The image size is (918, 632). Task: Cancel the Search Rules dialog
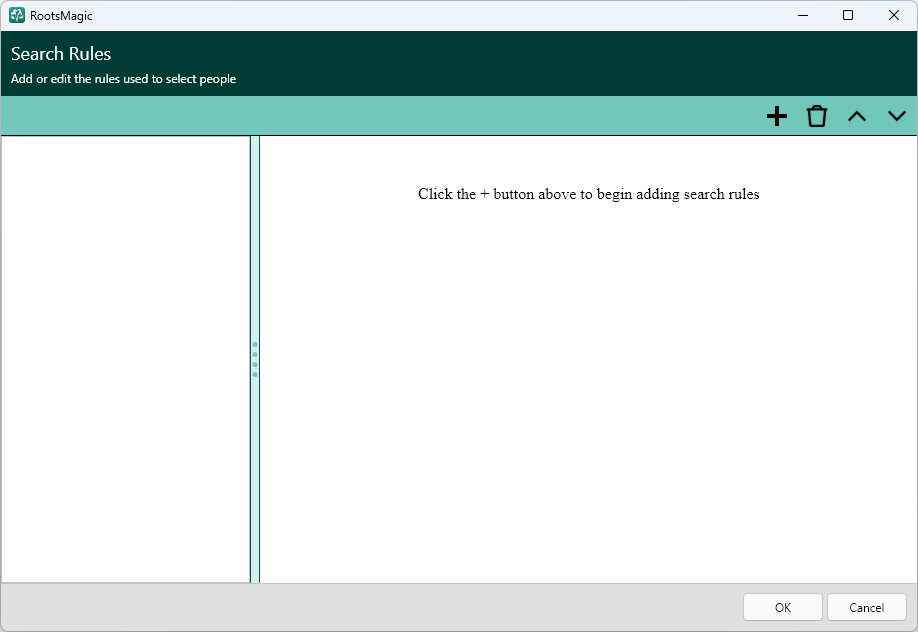point(866,607)
